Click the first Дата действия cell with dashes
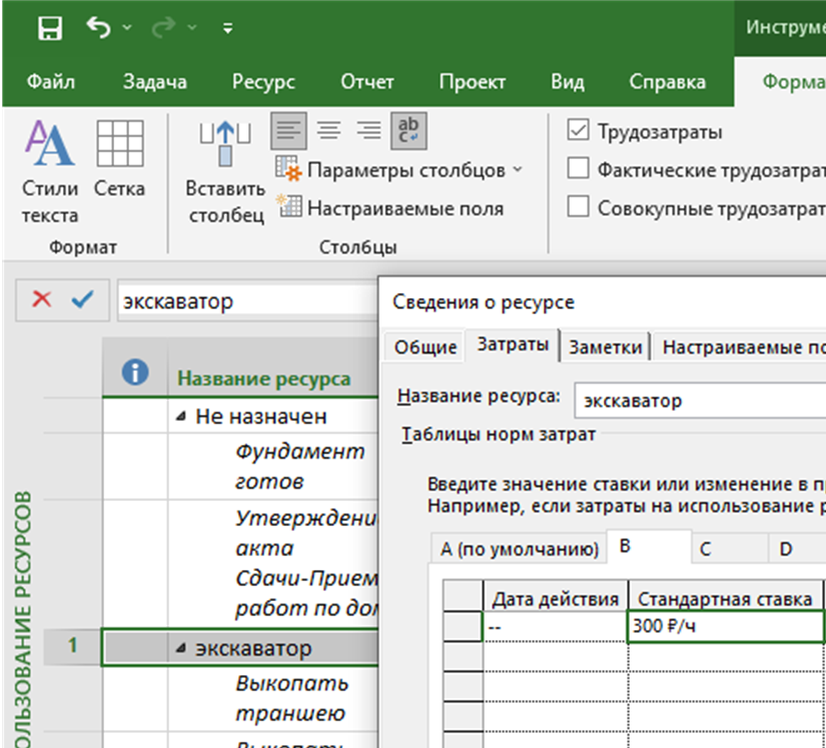Viewport: 826px width, 748px height. [x=555, y=626]
